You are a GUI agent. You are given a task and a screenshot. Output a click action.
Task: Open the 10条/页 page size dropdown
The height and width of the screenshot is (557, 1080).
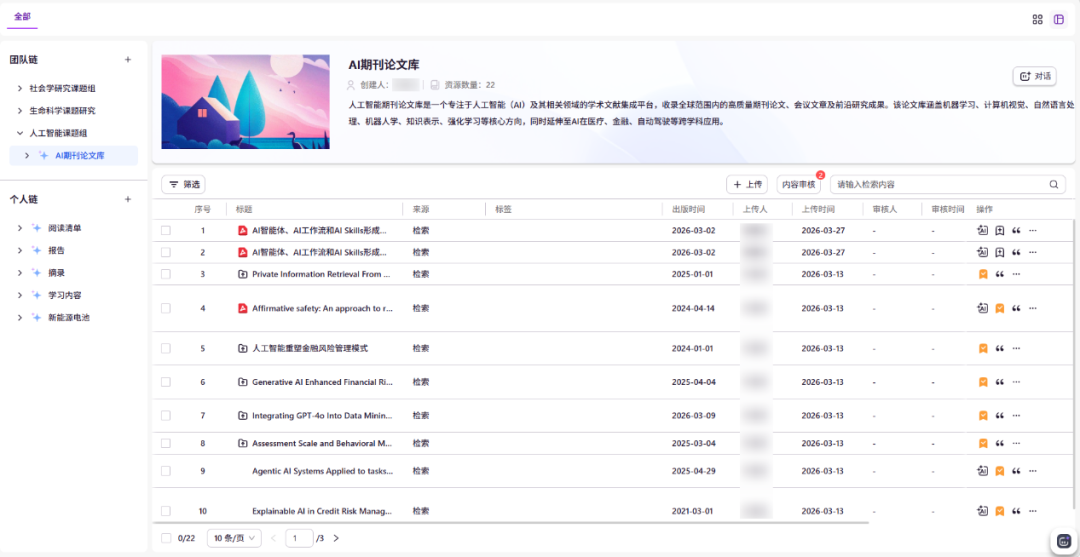(x=235, y=538)
